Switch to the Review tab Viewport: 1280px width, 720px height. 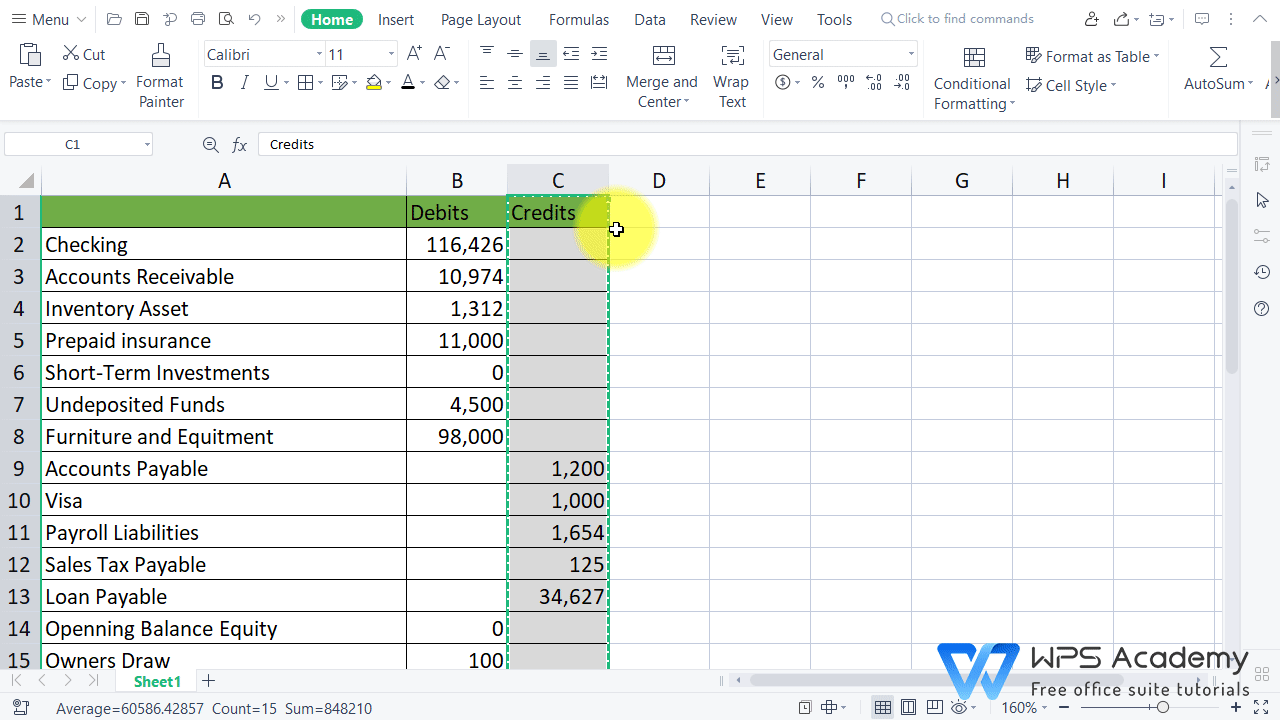point(714,19)
